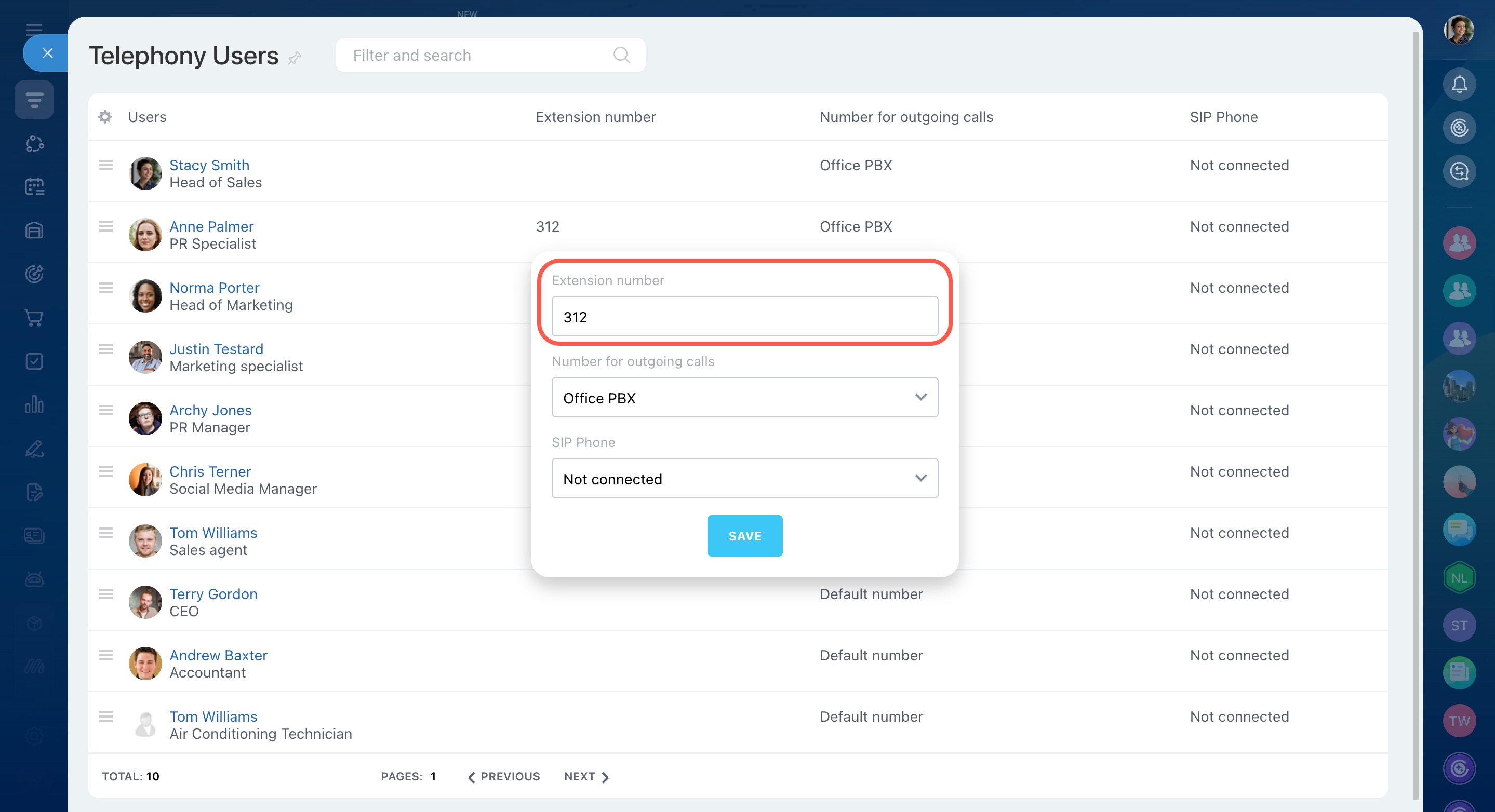This screenshot has width=1495, height=812.
Task: Click the notifications bell icon
Action: pos(1459,85)
